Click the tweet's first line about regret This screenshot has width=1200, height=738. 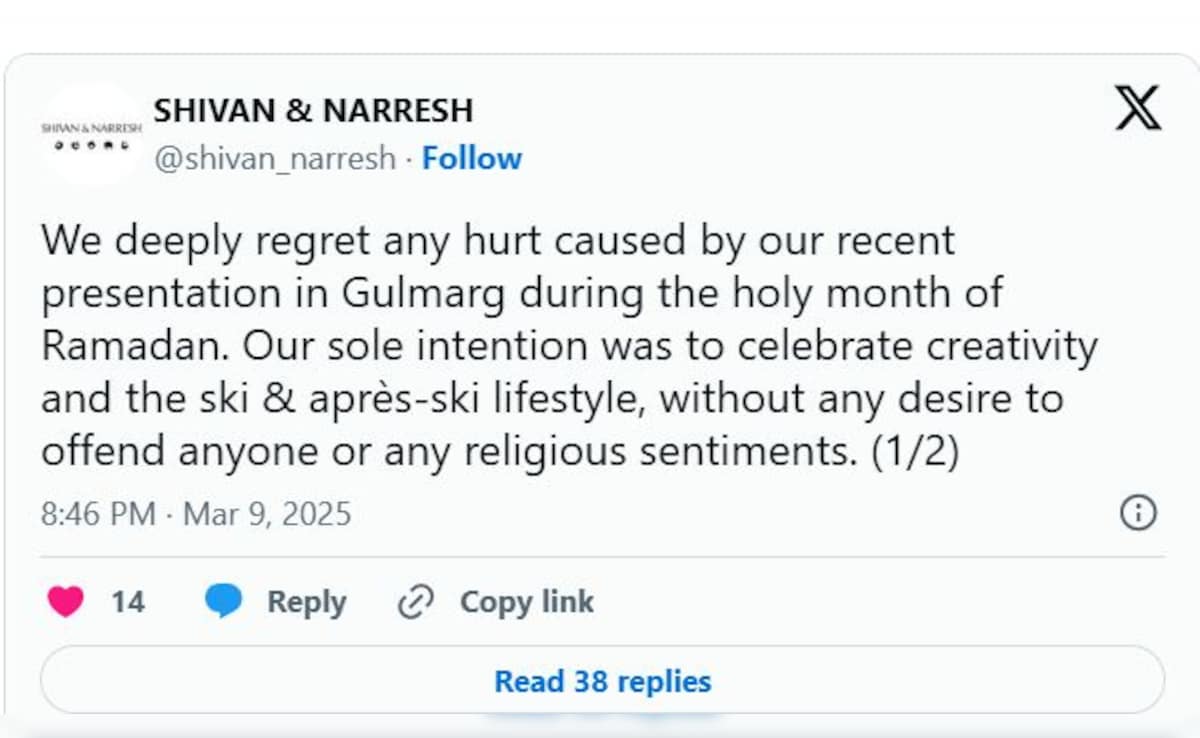498,241
